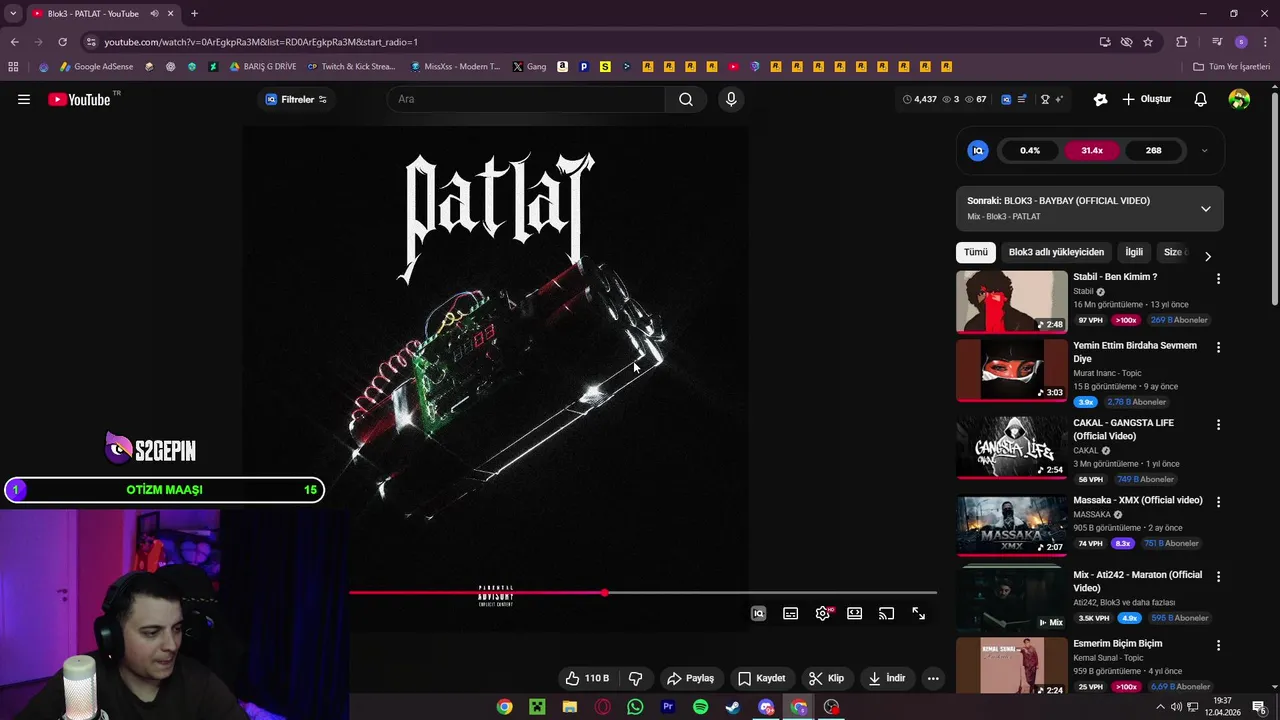Click the Chrome address bar URL
This screenshot has height=720, width=1280.
(261, 42)
